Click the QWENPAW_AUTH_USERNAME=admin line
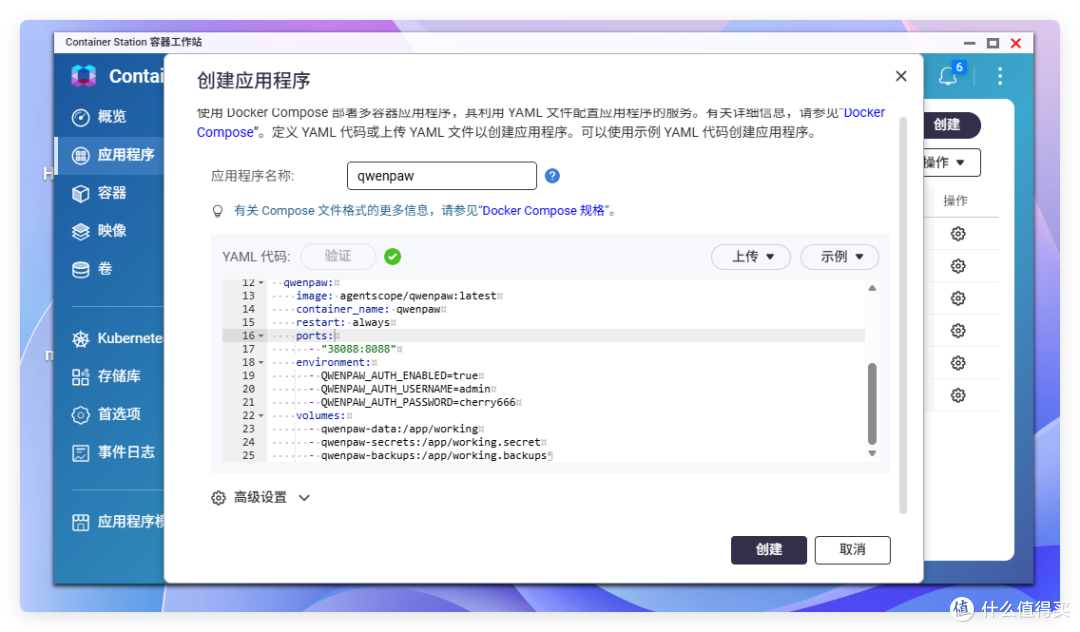 406,389
